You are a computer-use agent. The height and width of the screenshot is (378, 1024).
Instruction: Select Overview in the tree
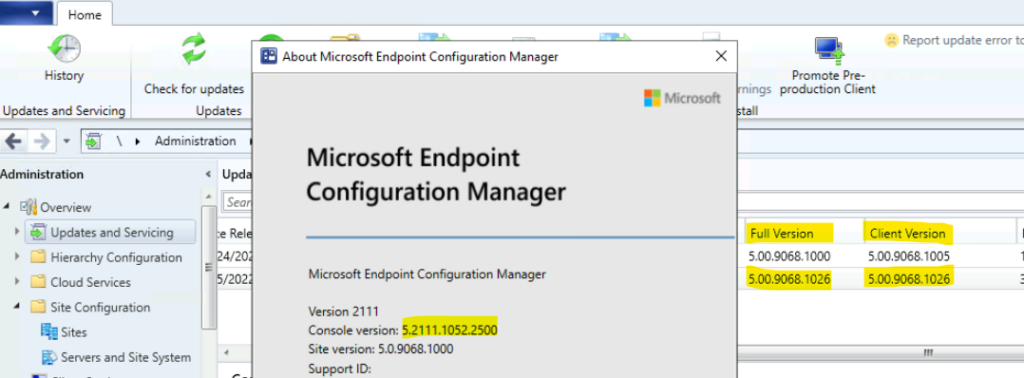click(65, 208)
